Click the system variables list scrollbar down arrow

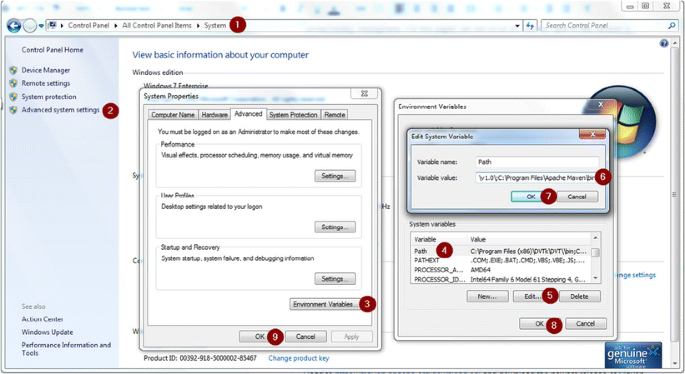click(x=595, y=278)
